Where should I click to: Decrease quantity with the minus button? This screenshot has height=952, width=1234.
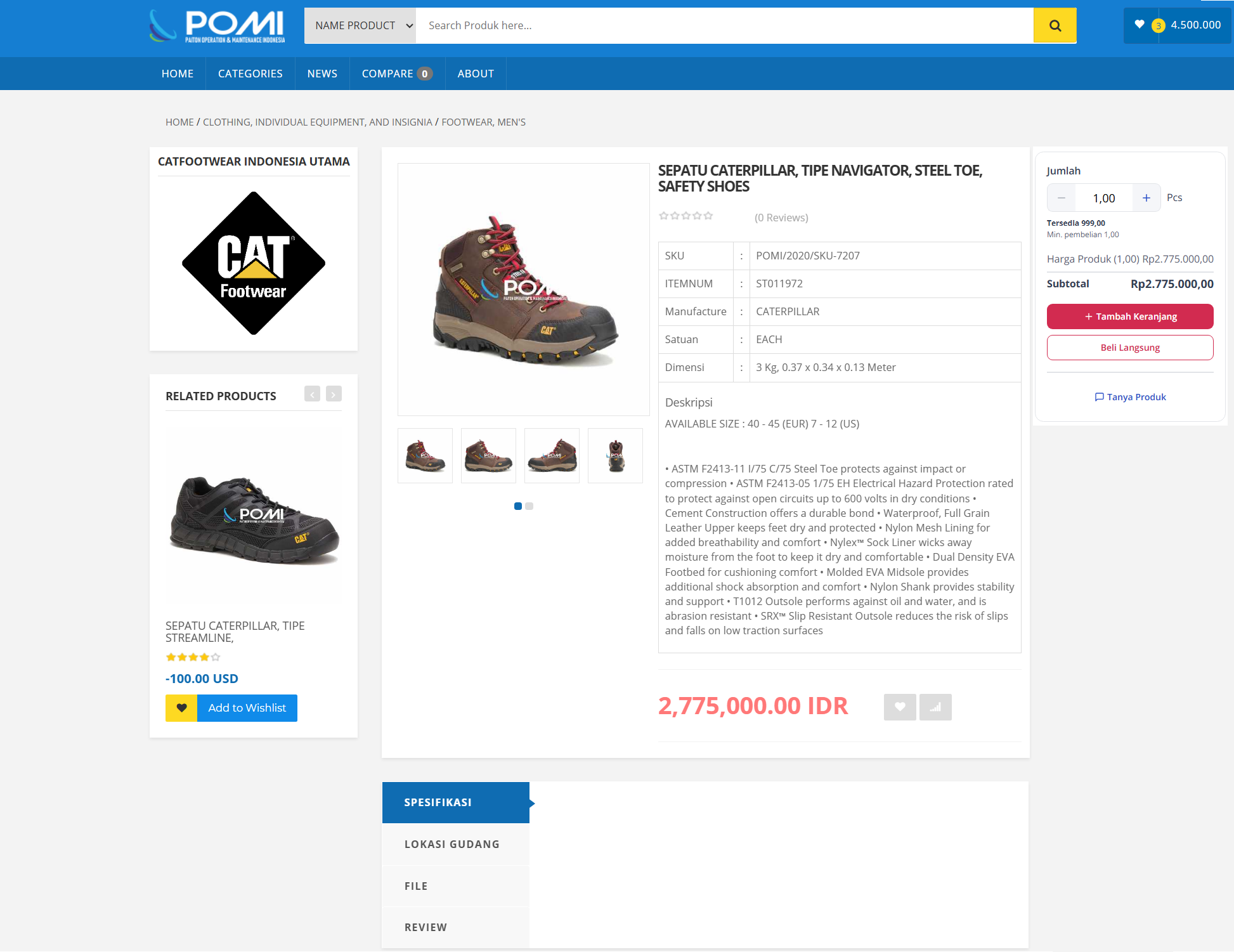pos(1062,198)
